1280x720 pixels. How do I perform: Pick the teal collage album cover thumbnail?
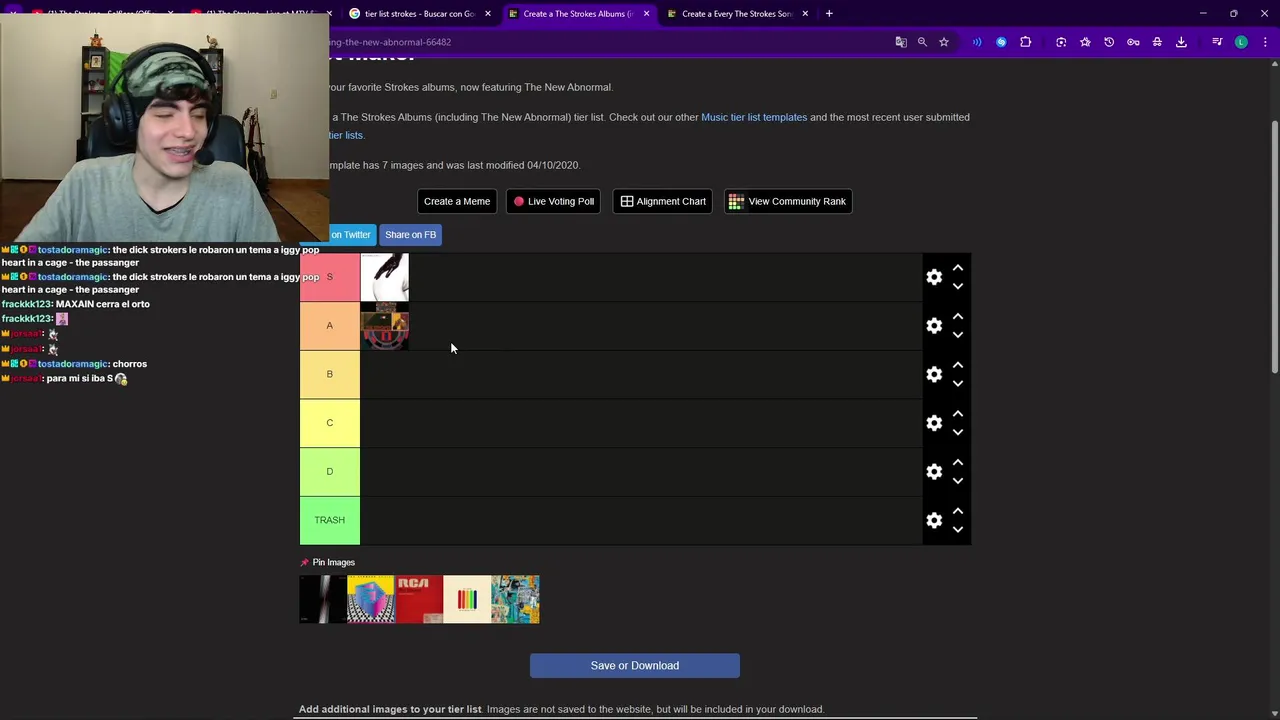(515, 599)
